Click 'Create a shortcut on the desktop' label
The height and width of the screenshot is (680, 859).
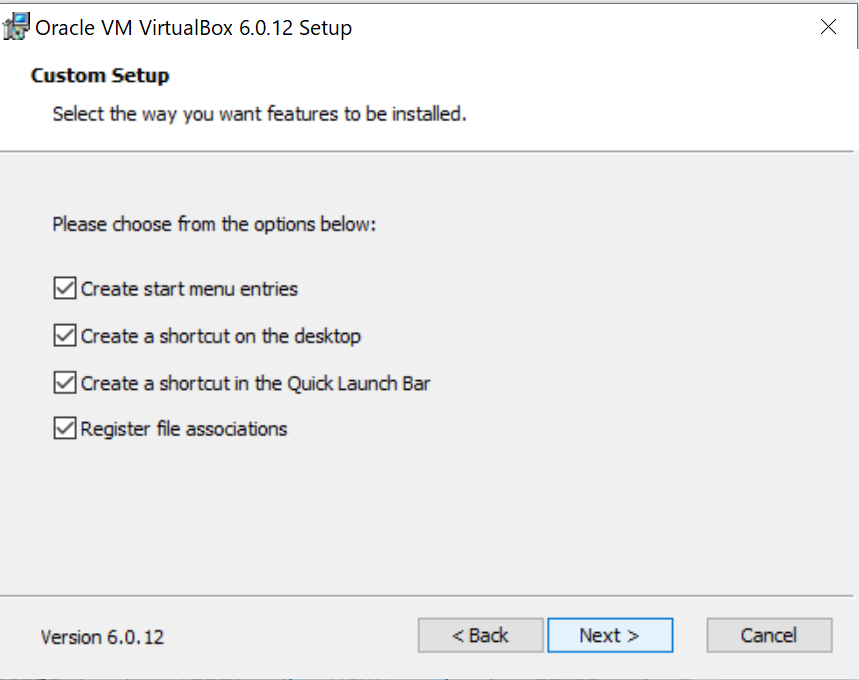click(x=220, y=336)
